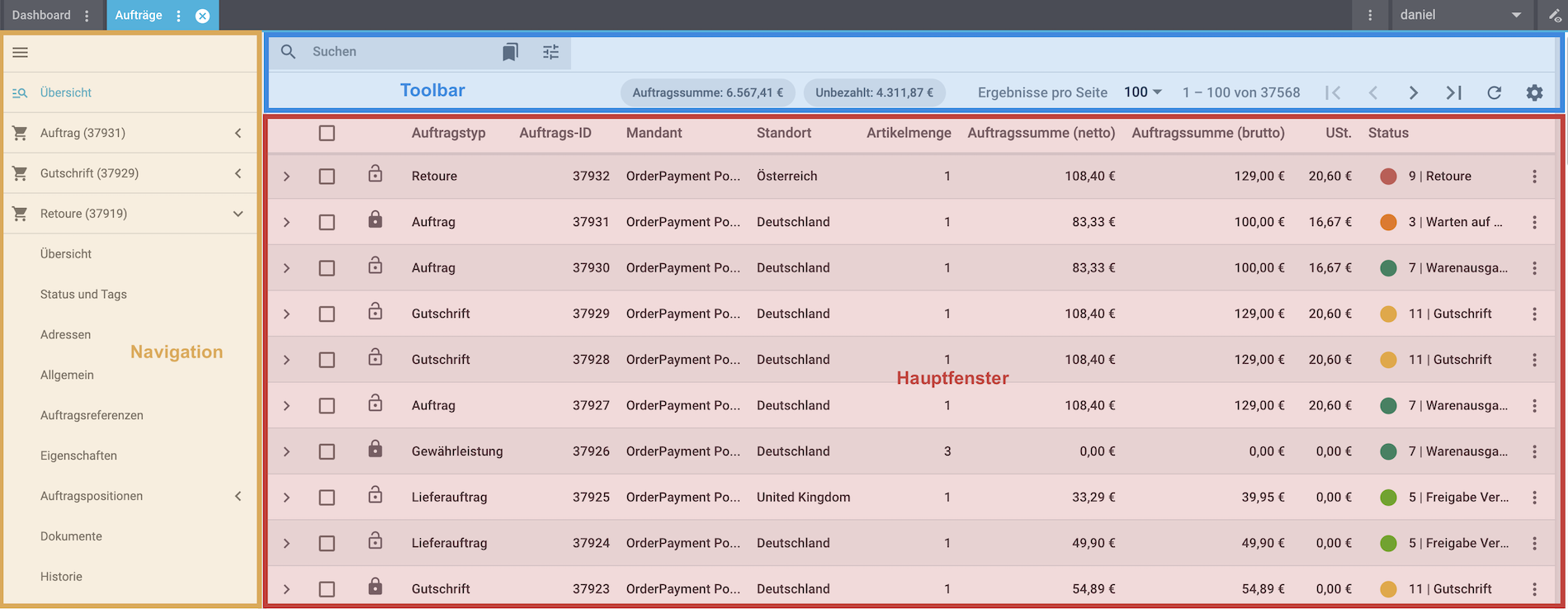
Task: Open results per page dropdown showing 100
Action: [1143, 92]
